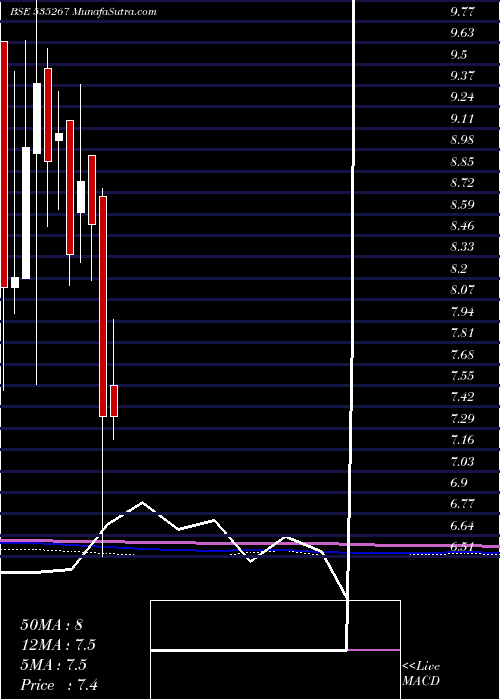Click the 50MA : 8 readout
Viewport: 500px width, 700px height.
[52, 624]
